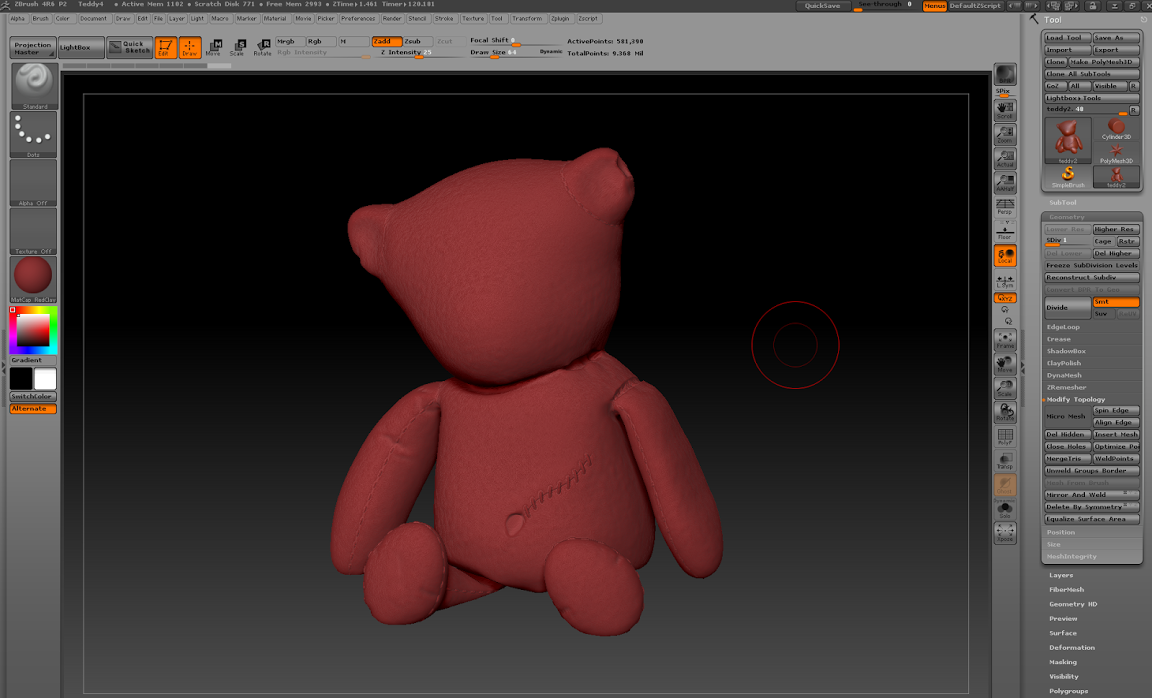Click the Persp perspective view icon
This screenshot has height=698, width=1152.
pyautogui.click(x=1005, y=207)
